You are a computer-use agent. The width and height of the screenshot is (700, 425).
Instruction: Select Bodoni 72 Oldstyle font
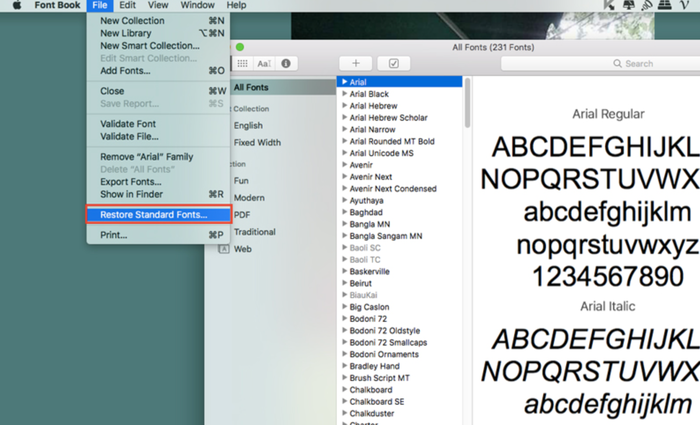pos(384,330)
